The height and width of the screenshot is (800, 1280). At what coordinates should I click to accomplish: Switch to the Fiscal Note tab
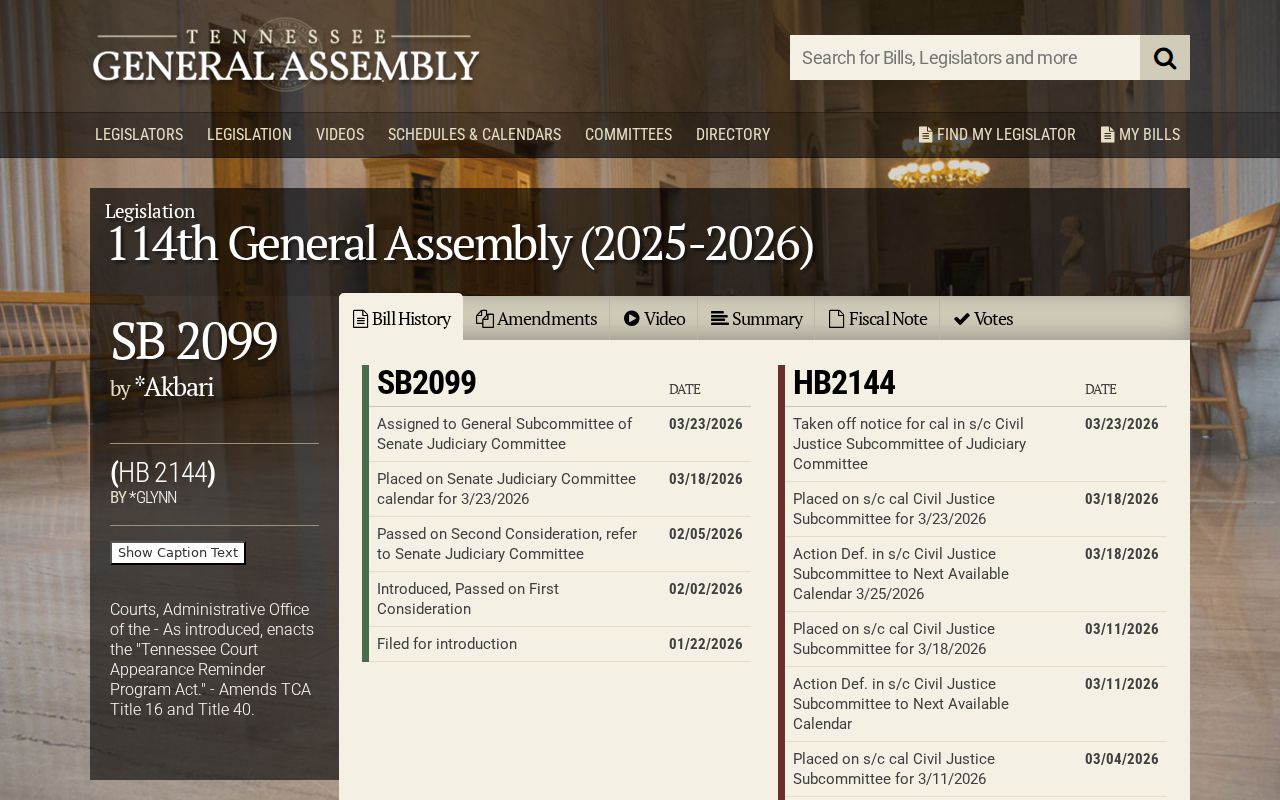(877, 318)
